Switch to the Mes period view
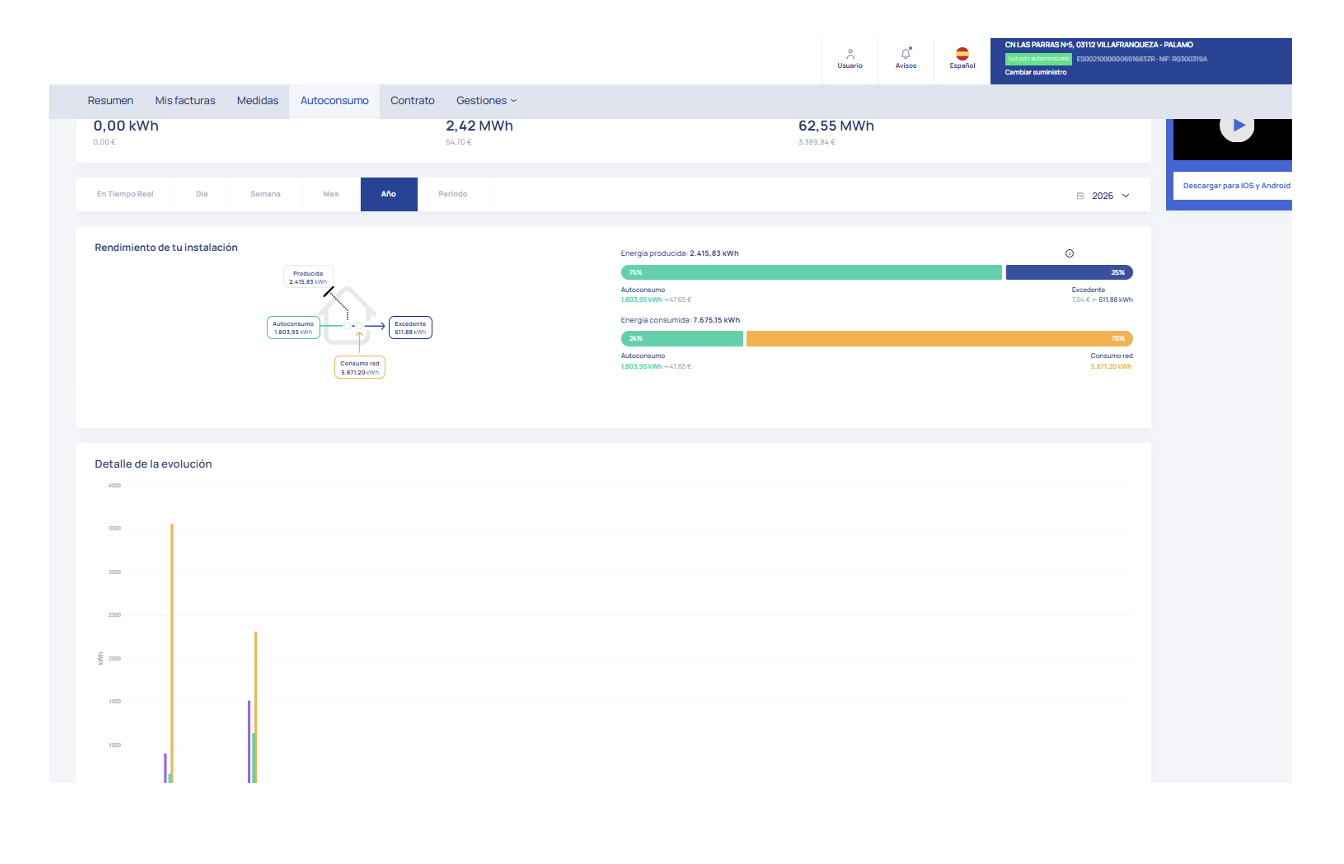The image size is (1344, 864). coord(331,194)
